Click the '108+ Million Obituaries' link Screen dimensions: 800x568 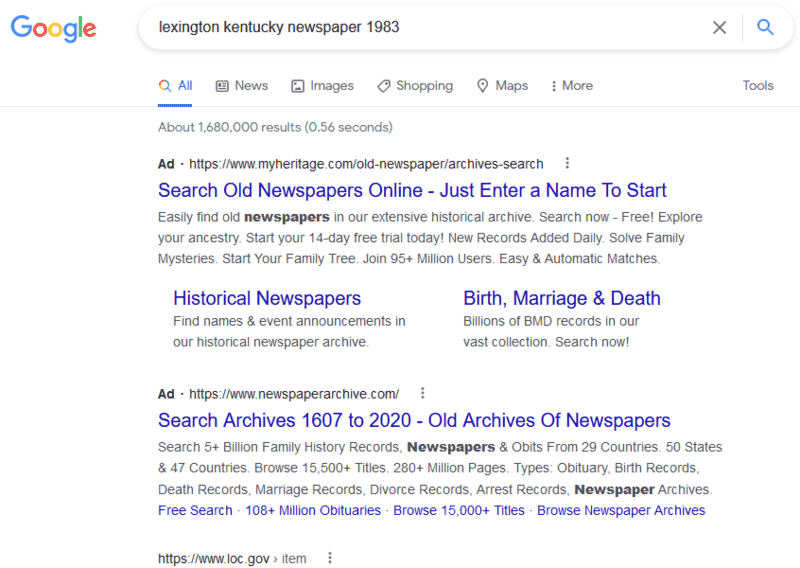point(313,510)
